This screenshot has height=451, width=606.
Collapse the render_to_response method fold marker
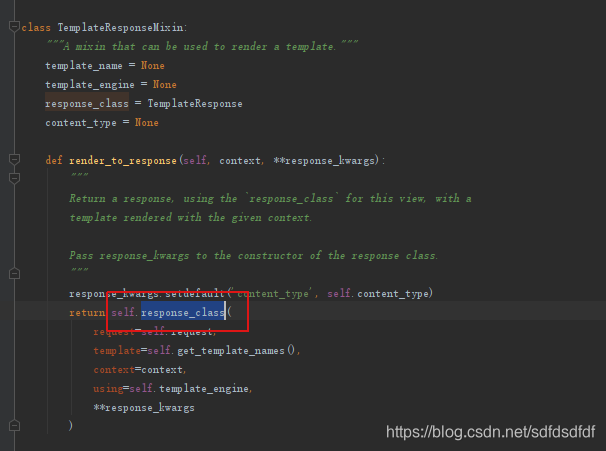tap(14, 160)
